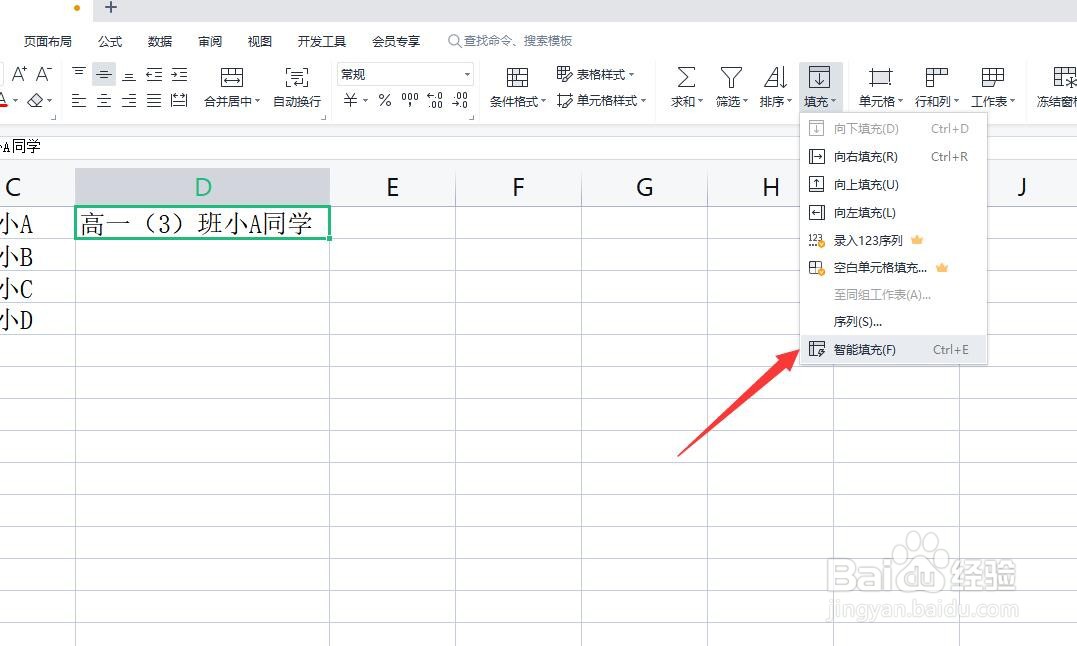The image size is (1077, 646).
Task: Open 会员专享 tab
Action: tap(396, 41)
